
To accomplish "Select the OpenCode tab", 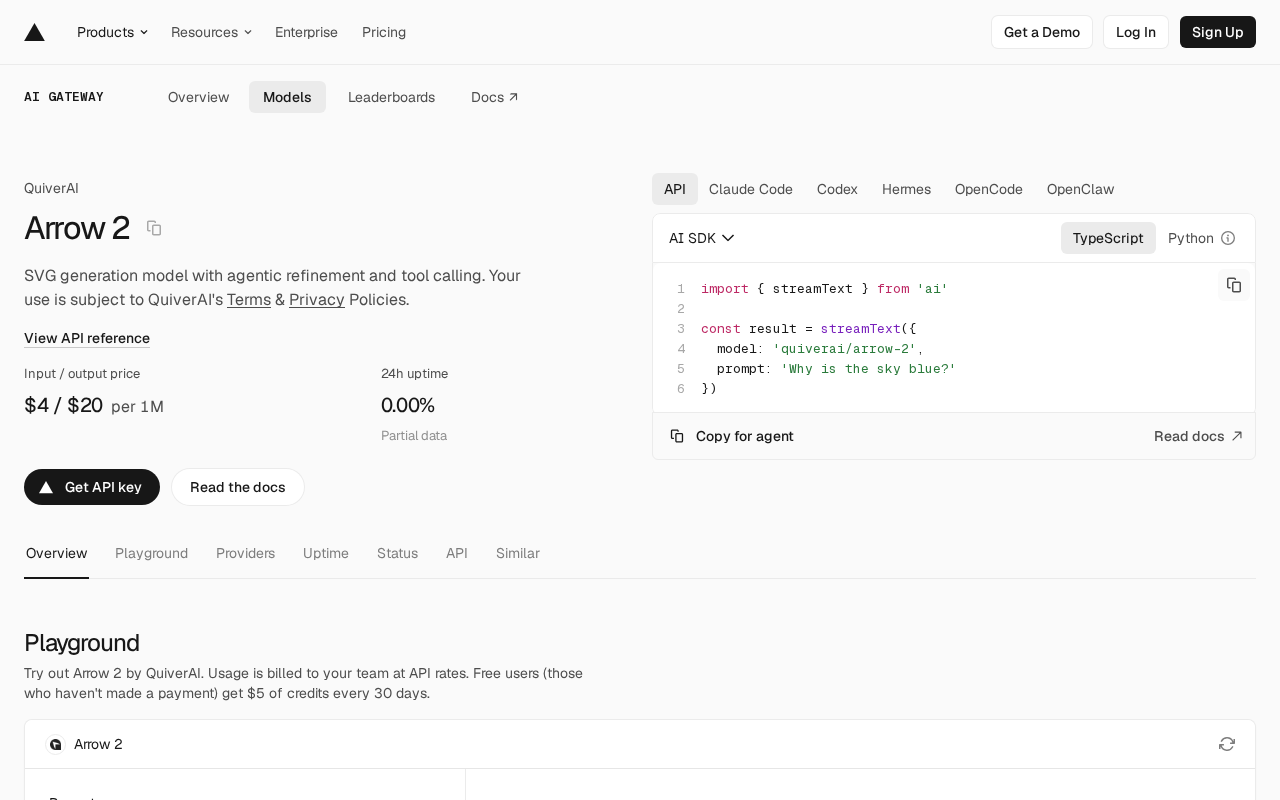I will tap(989, 189).
